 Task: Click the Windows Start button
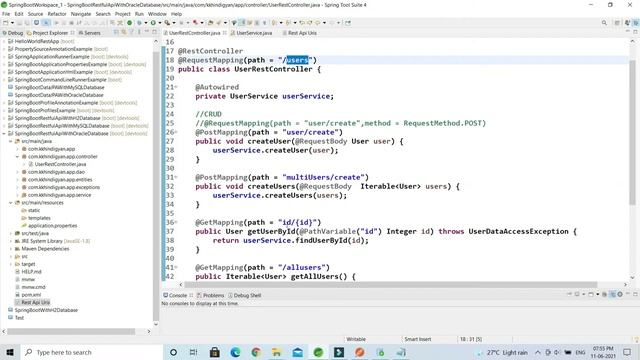point(10,352)
